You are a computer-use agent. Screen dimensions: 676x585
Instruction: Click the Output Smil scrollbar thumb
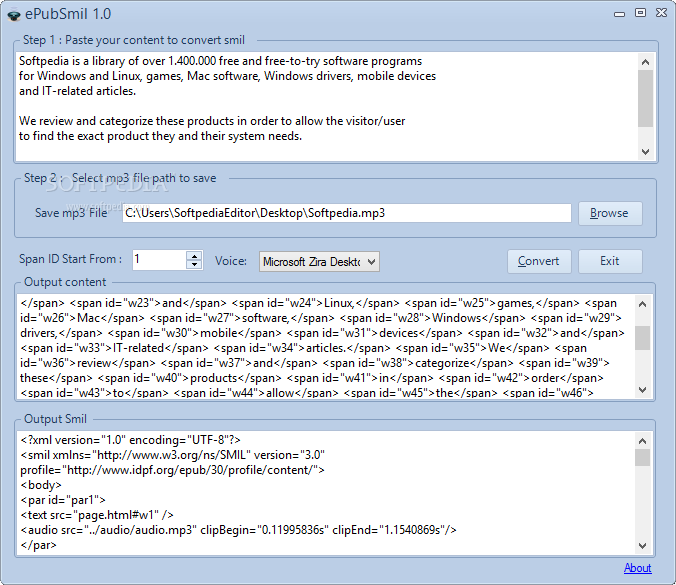point(642,458)
